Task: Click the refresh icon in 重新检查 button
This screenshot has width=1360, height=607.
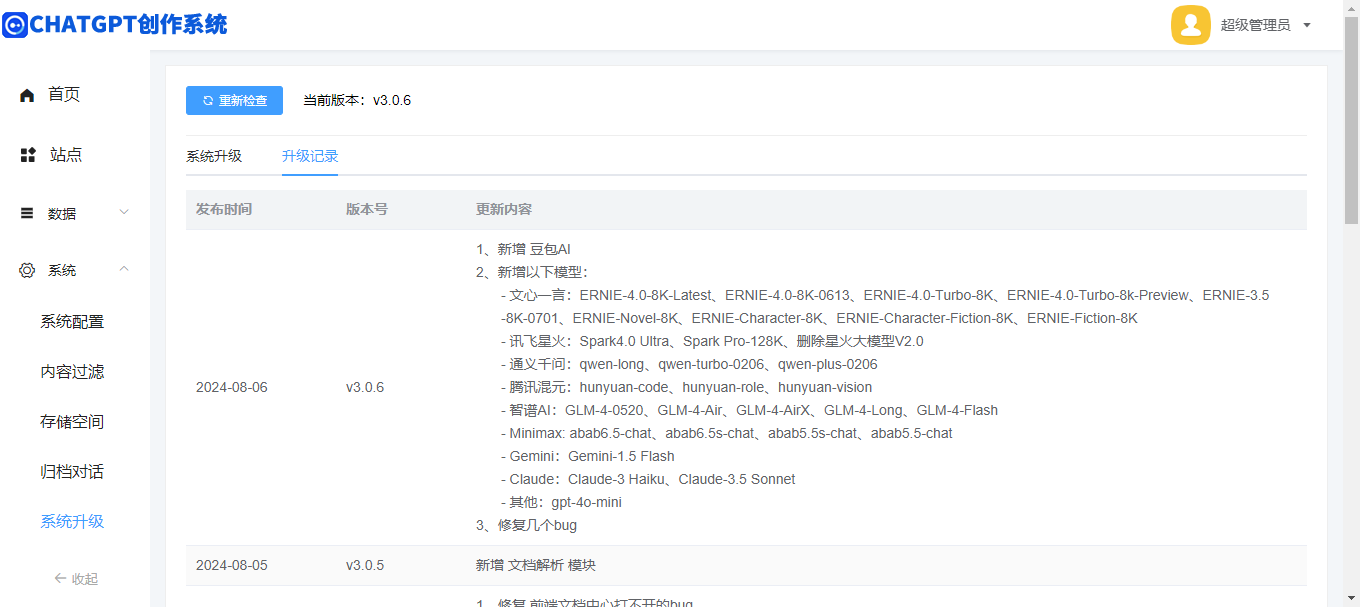Action: (x=208, y=101)
